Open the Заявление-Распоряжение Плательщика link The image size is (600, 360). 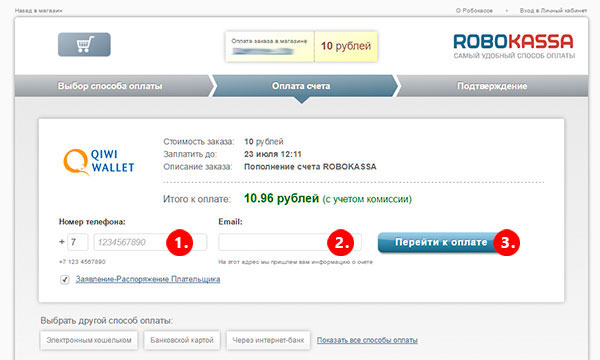tap(148, 279)
